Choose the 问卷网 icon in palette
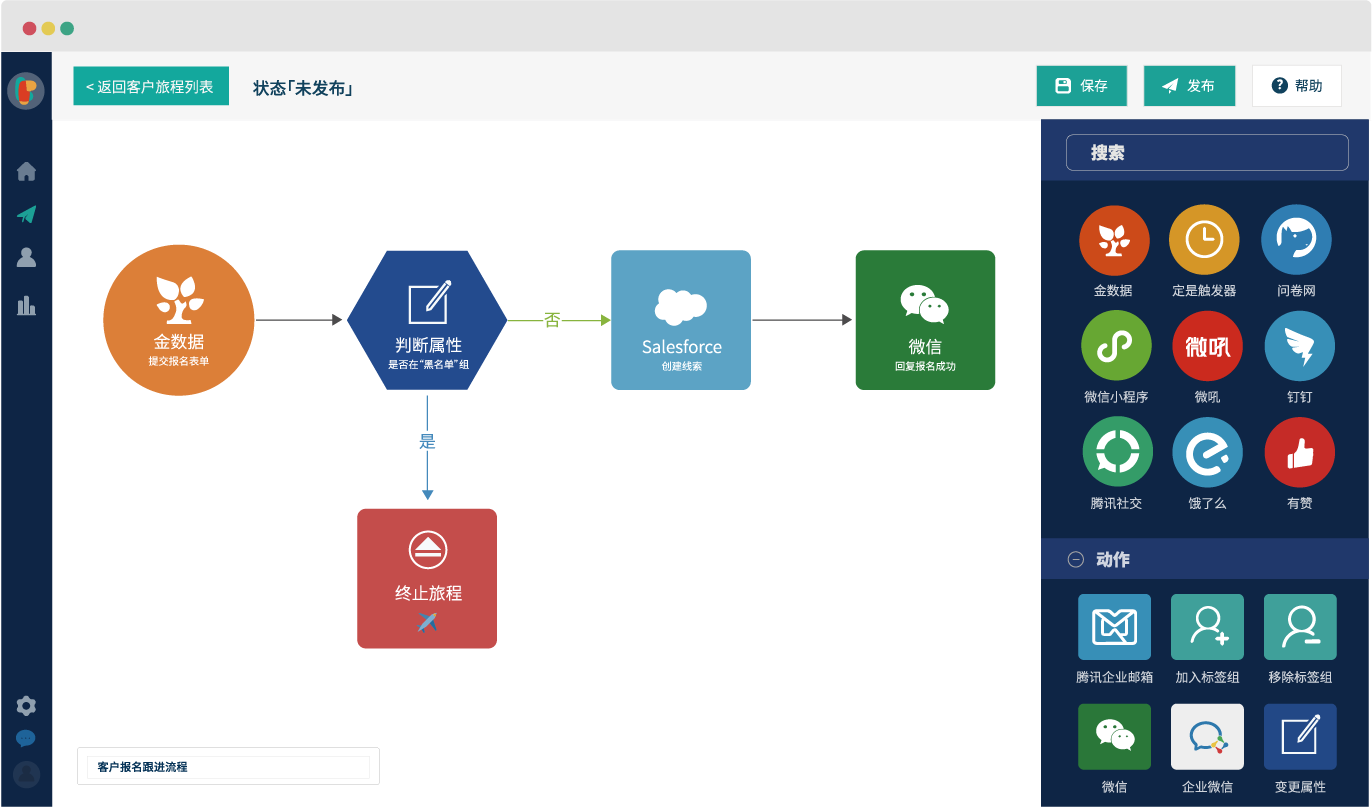 [1296, 241]
